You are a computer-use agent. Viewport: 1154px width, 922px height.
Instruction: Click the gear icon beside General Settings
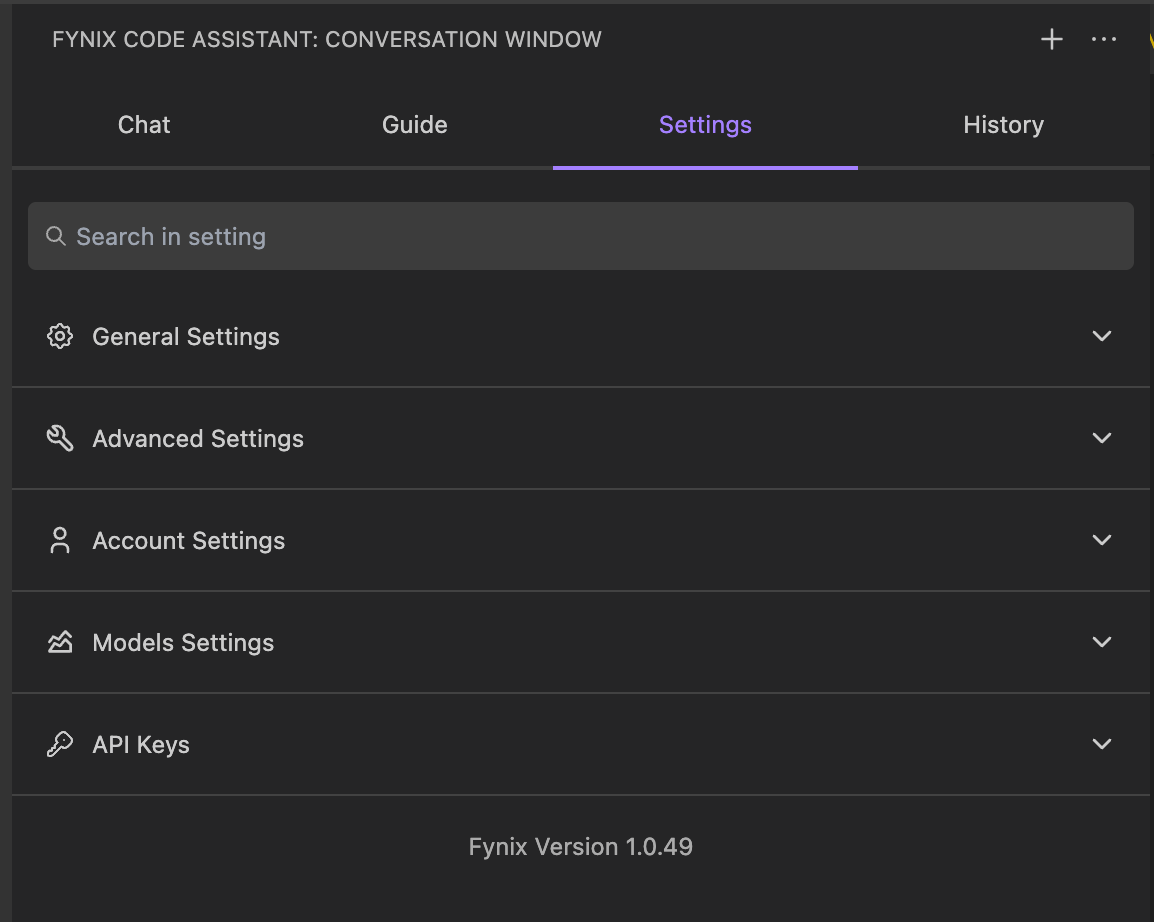pyautogui.click(x=60, y=336)
